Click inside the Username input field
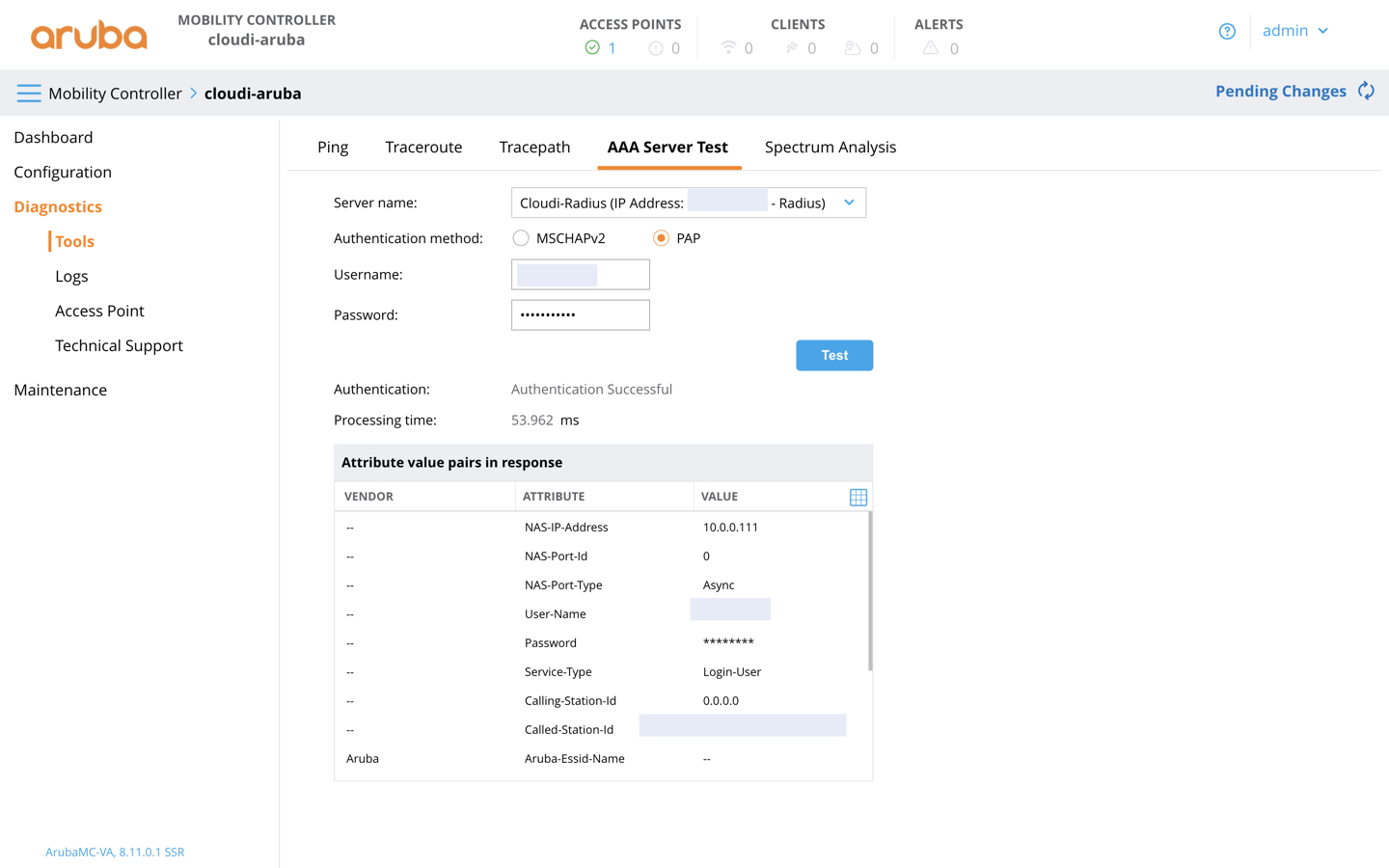This screenshot has width=1389, height=868. [x=580, y=274]
